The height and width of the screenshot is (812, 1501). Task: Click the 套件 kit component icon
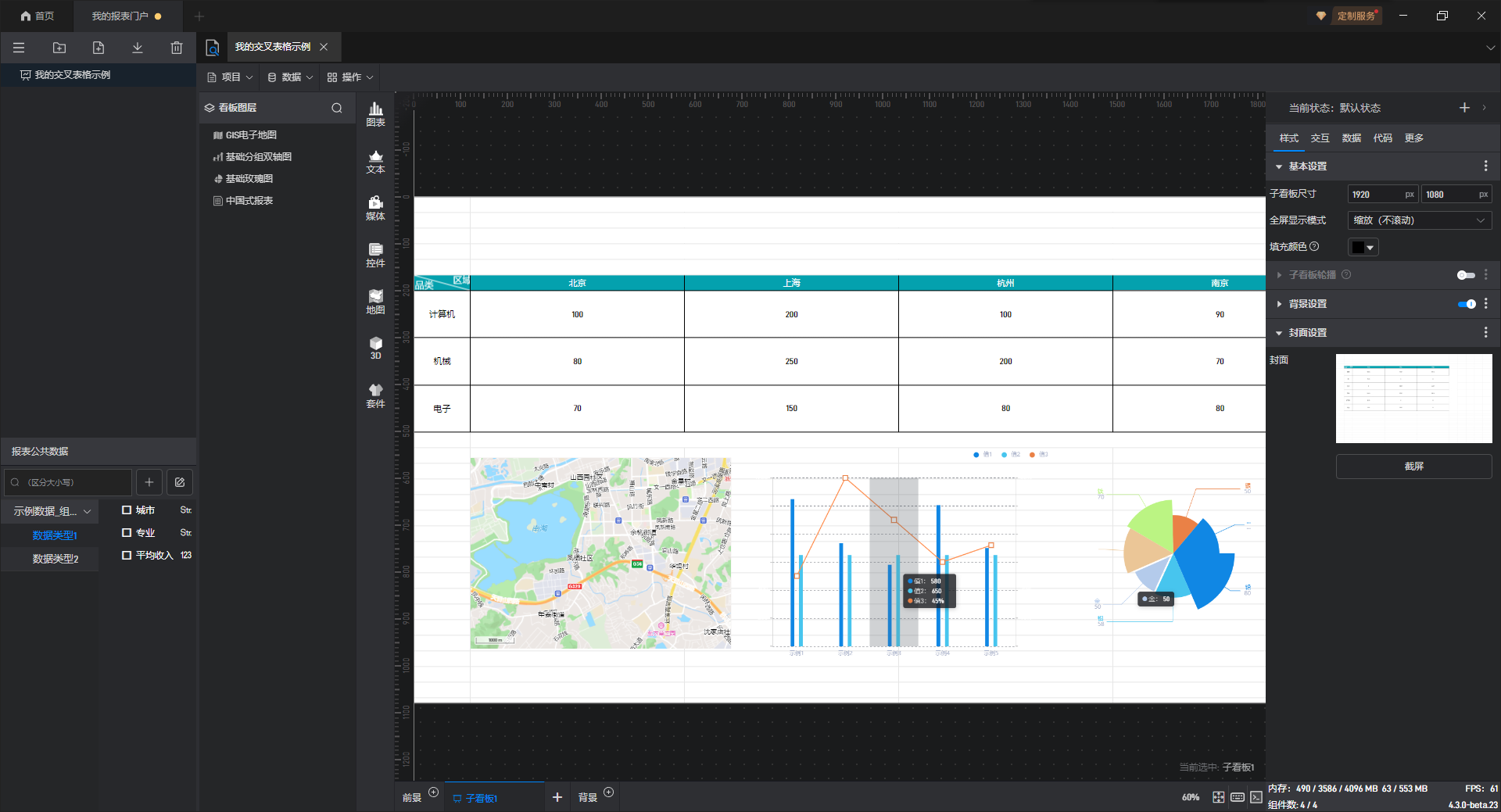tap(375, 395)
